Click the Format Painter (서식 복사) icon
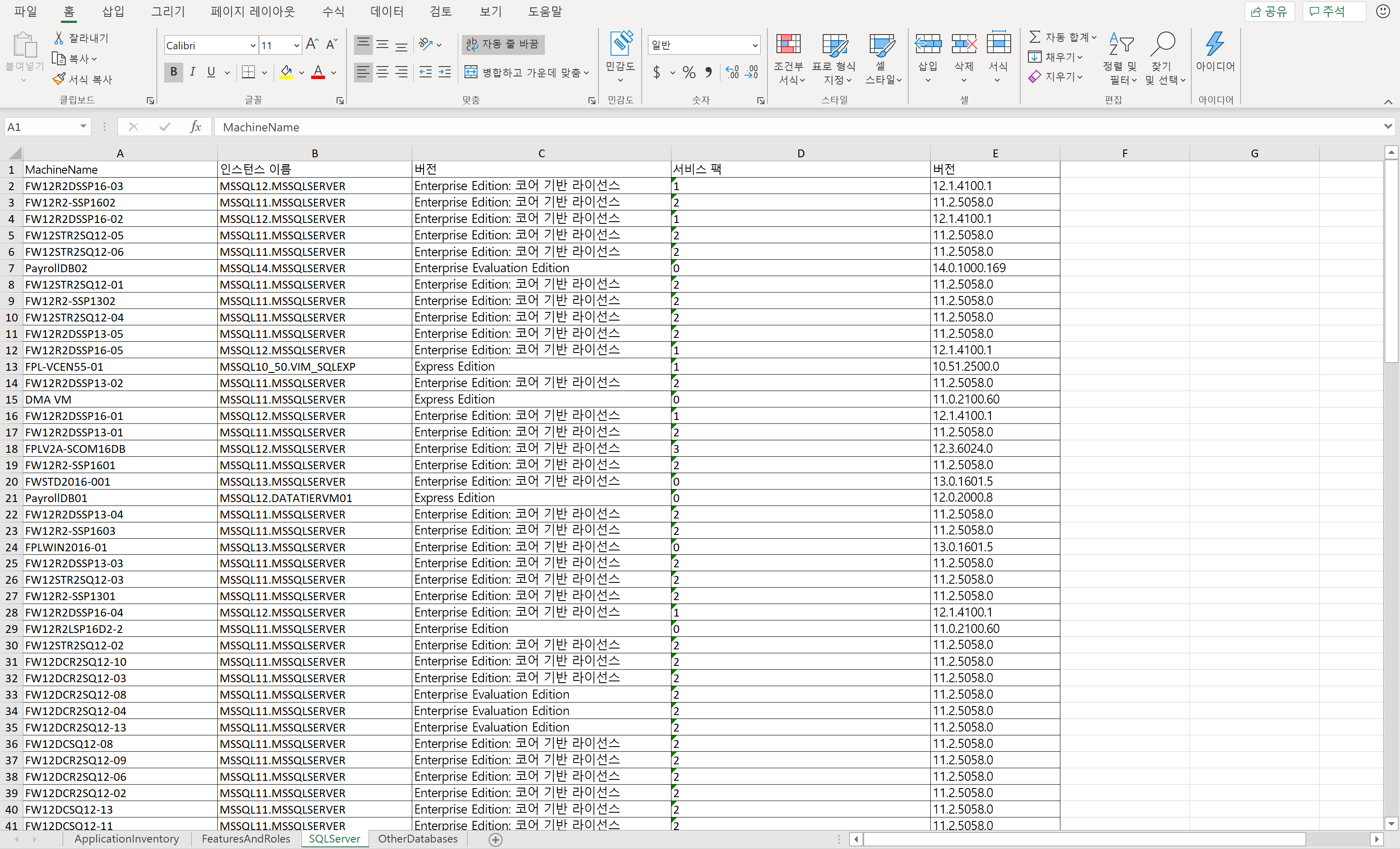The width and height of the screenshot is (1400, 849). tap(58, 79)
